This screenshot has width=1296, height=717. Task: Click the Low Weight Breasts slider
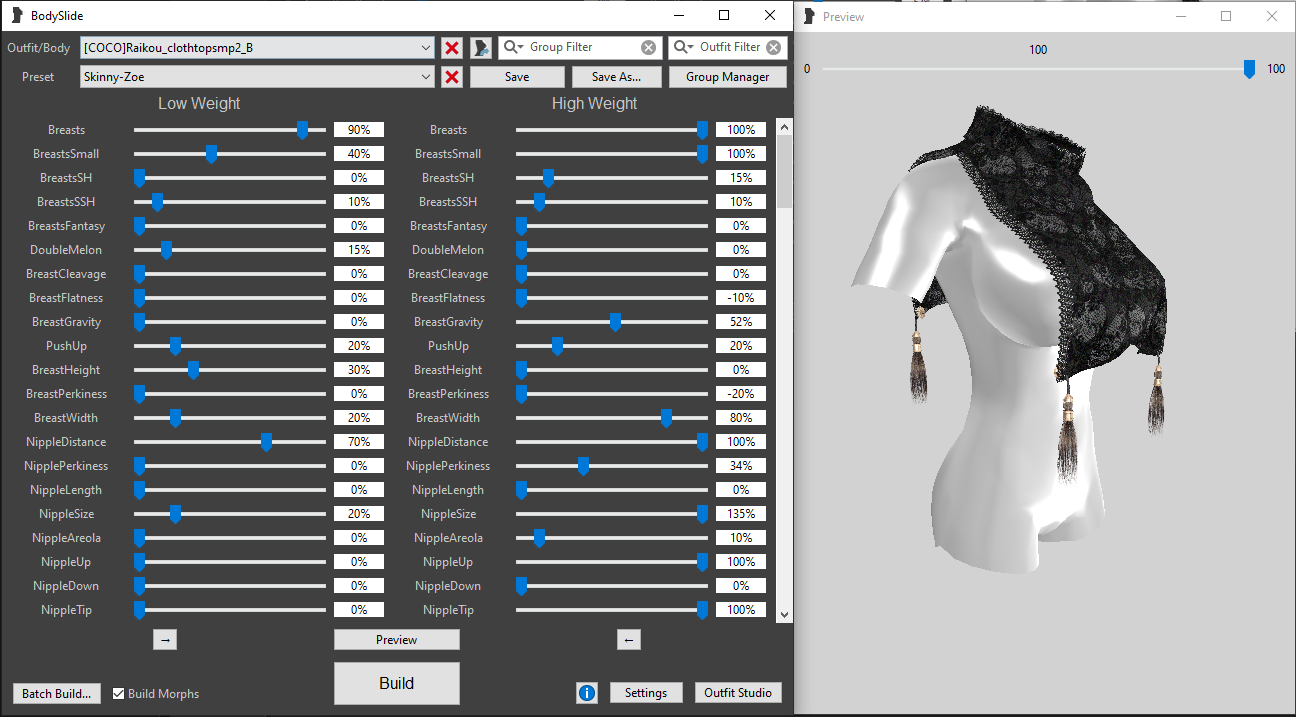(x=230, y=130)
